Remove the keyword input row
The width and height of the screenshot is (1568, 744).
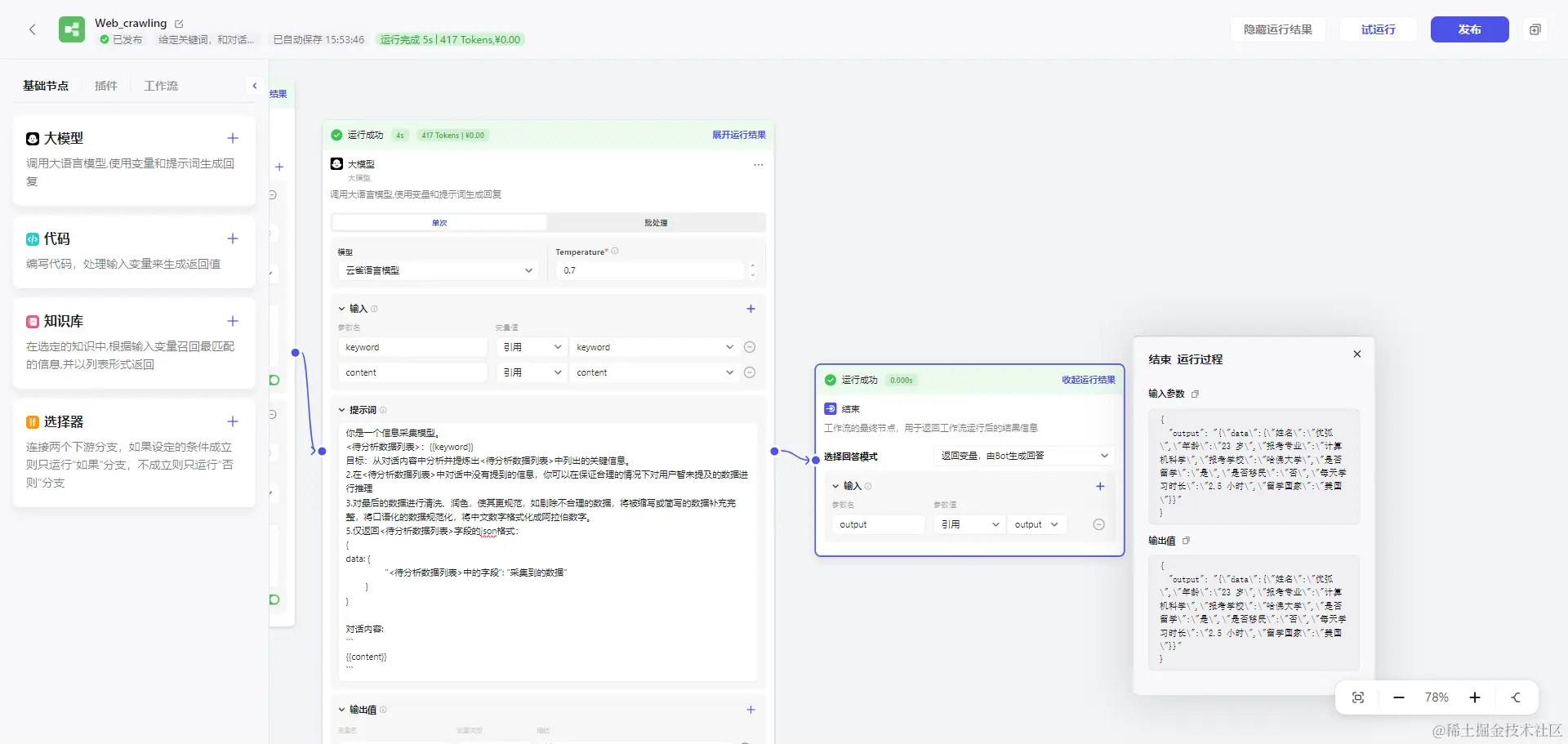pos(750,347)
